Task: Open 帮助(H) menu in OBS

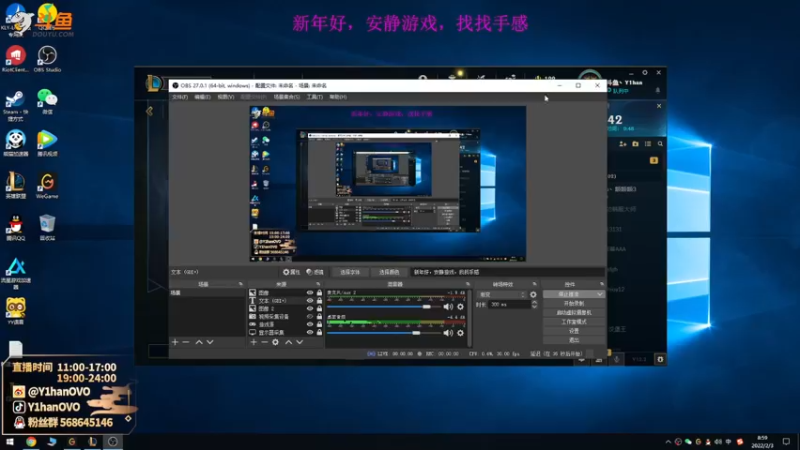Action: point(338,97)
